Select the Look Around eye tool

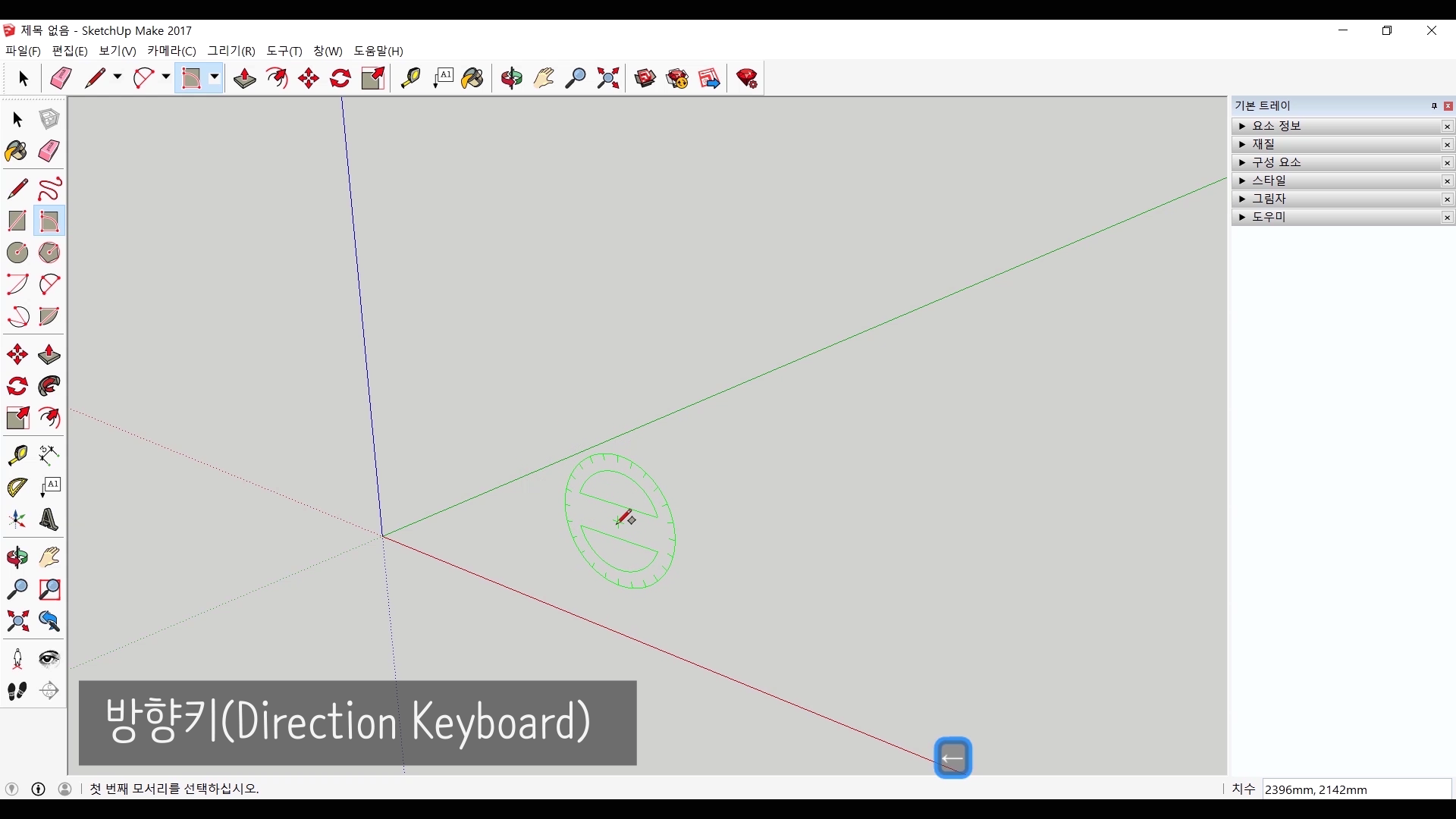(x=49, y=658)
